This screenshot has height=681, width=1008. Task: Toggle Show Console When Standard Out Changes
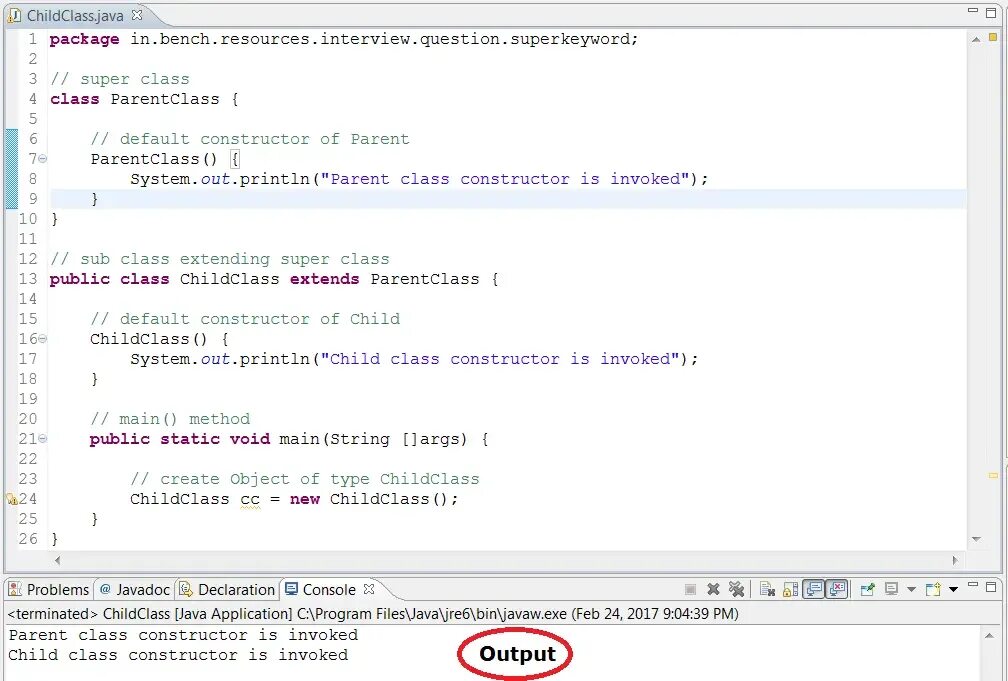click(810, 589)
